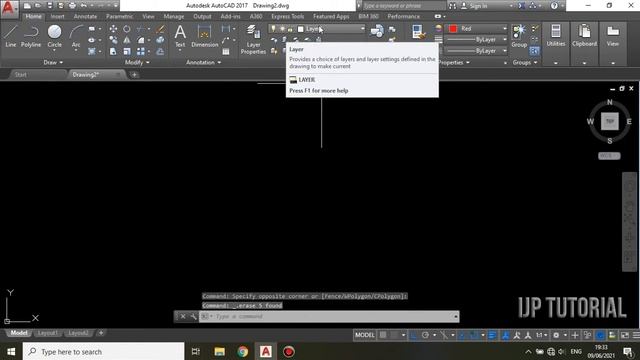
Task: Toggle grid display in status bar
Action: coord(383,335)
